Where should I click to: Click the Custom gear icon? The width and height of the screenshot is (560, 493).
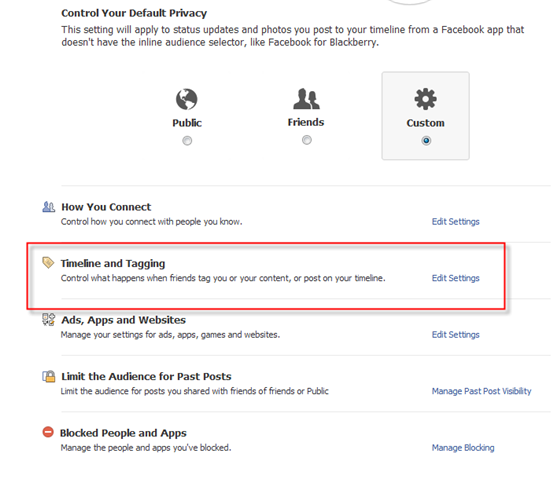pos(425,99)
